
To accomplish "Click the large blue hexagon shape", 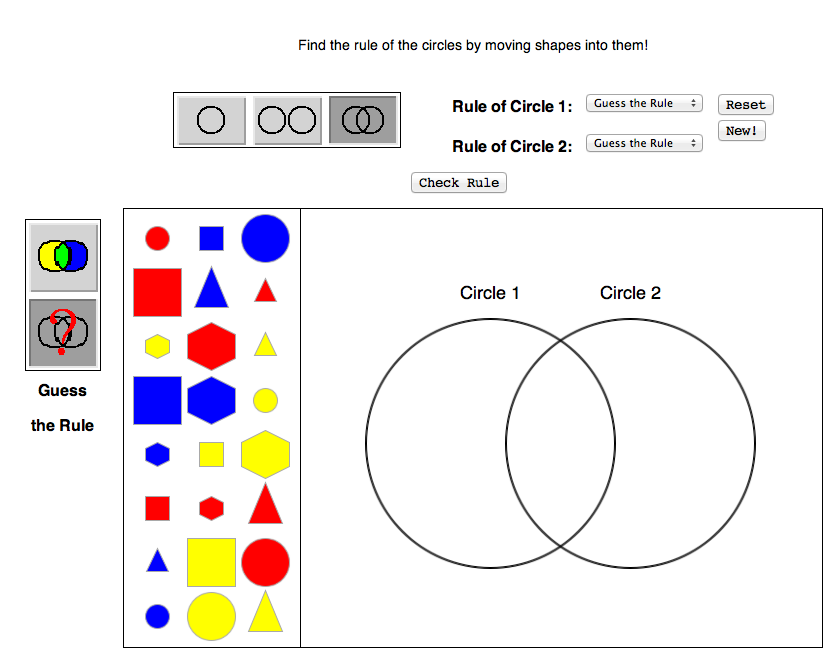I will pos(211,400).
